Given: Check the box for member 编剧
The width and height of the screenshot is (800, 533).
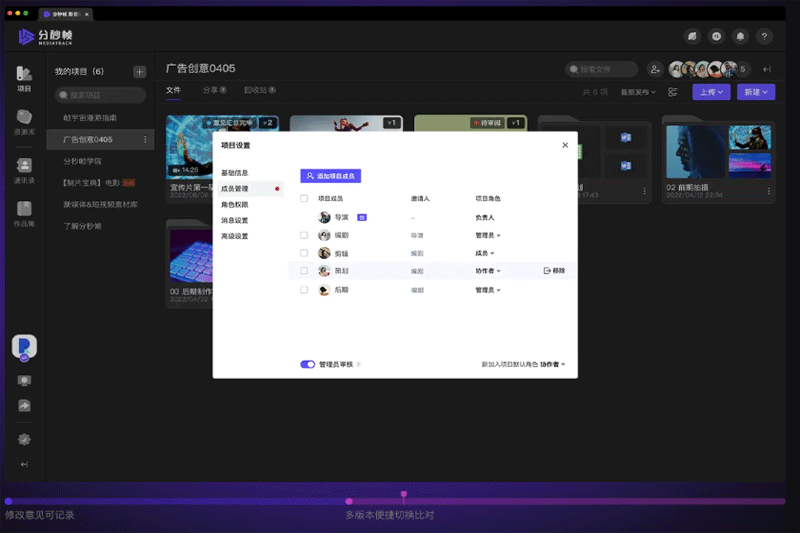Looking at the screenshot, I should [x=304, y=235].
